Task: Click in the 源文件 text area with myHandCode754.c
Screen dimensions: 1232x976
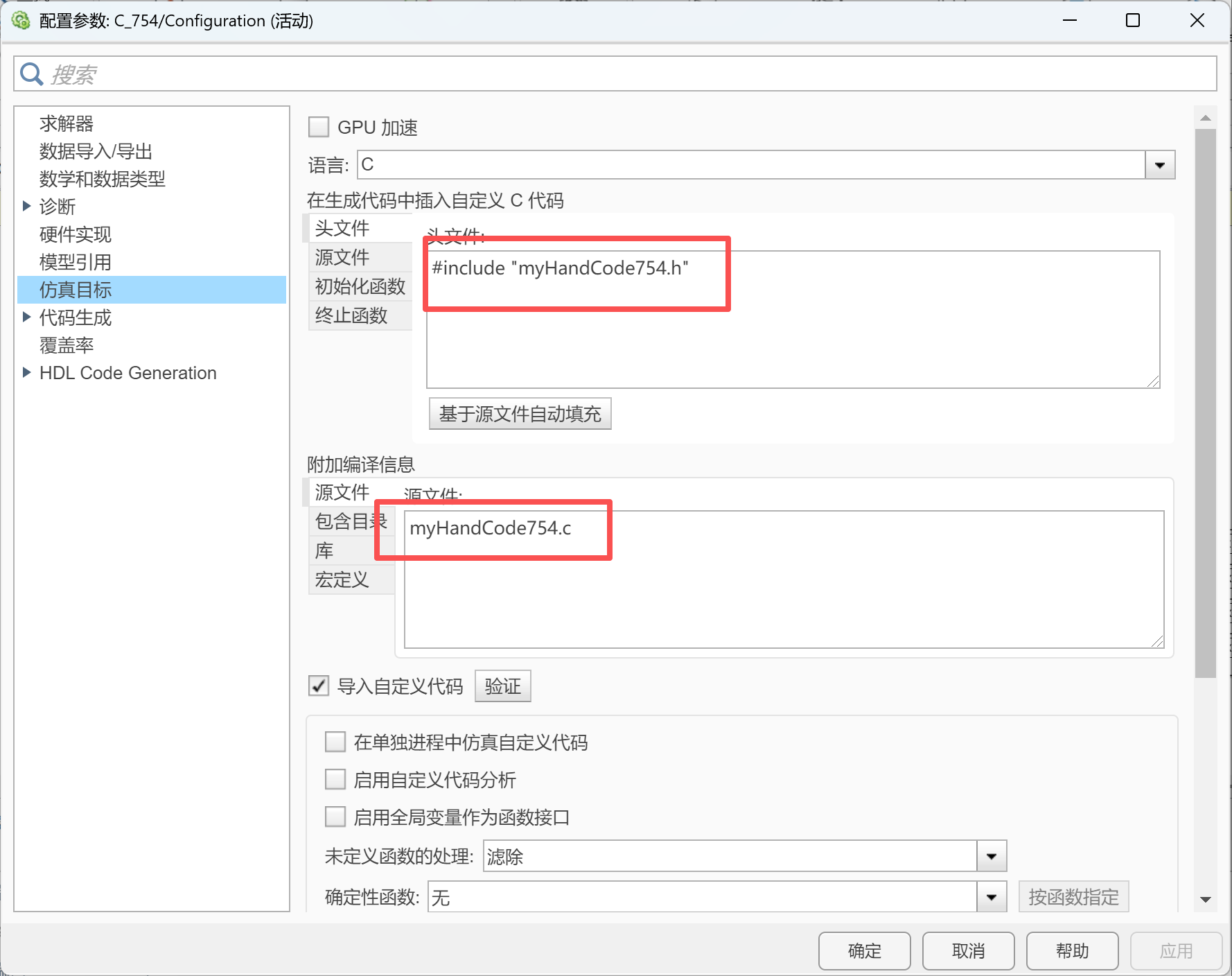Action: 784,579
